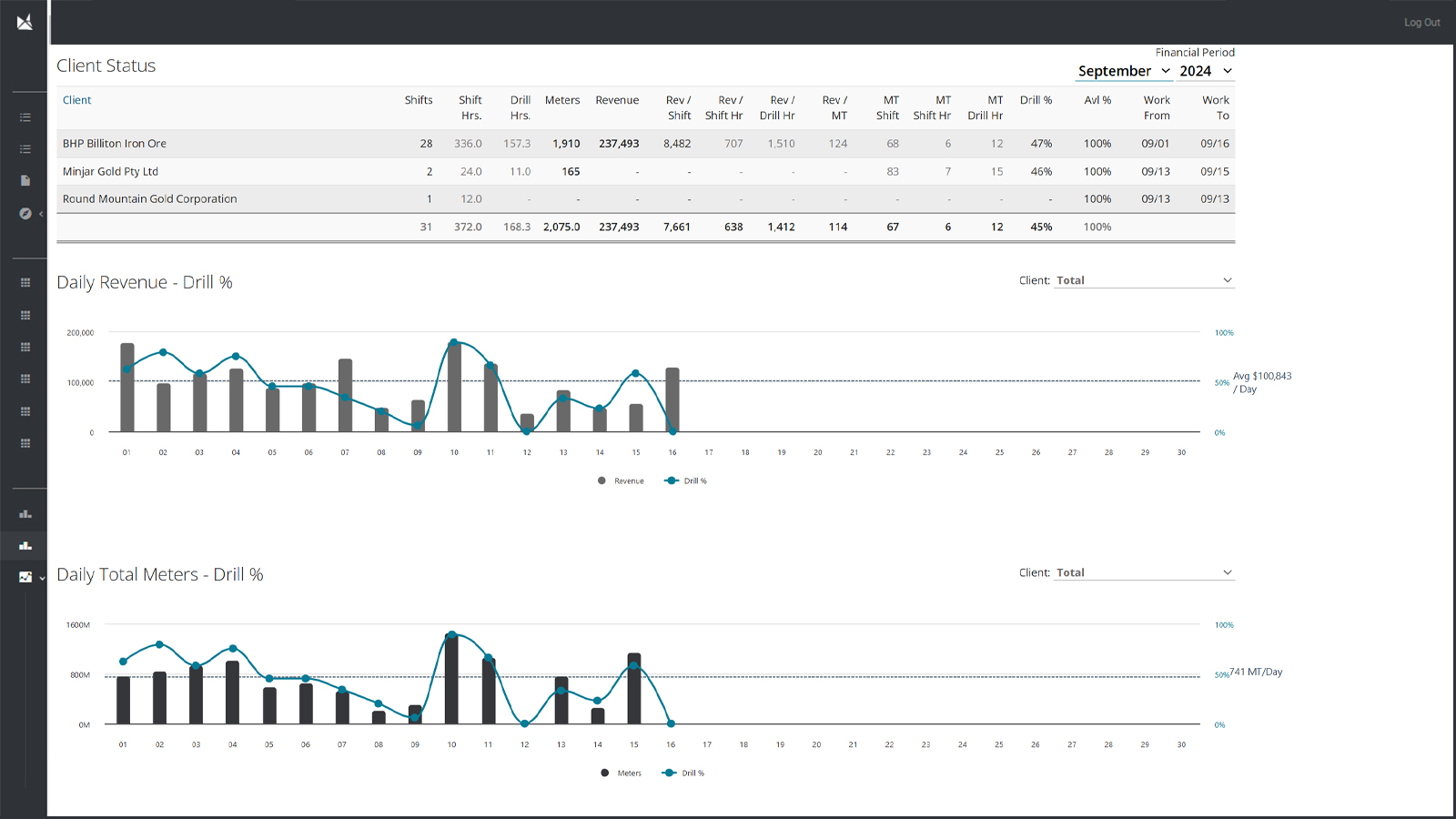Open the September month dropdown
This screenshot has width=1456, height=819.
click(1123, 71)
